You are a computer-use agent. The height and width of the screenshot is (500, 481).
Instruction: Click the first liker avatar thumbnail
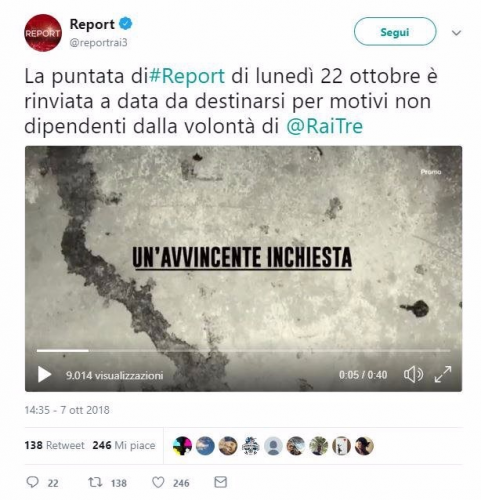[182, 446]
